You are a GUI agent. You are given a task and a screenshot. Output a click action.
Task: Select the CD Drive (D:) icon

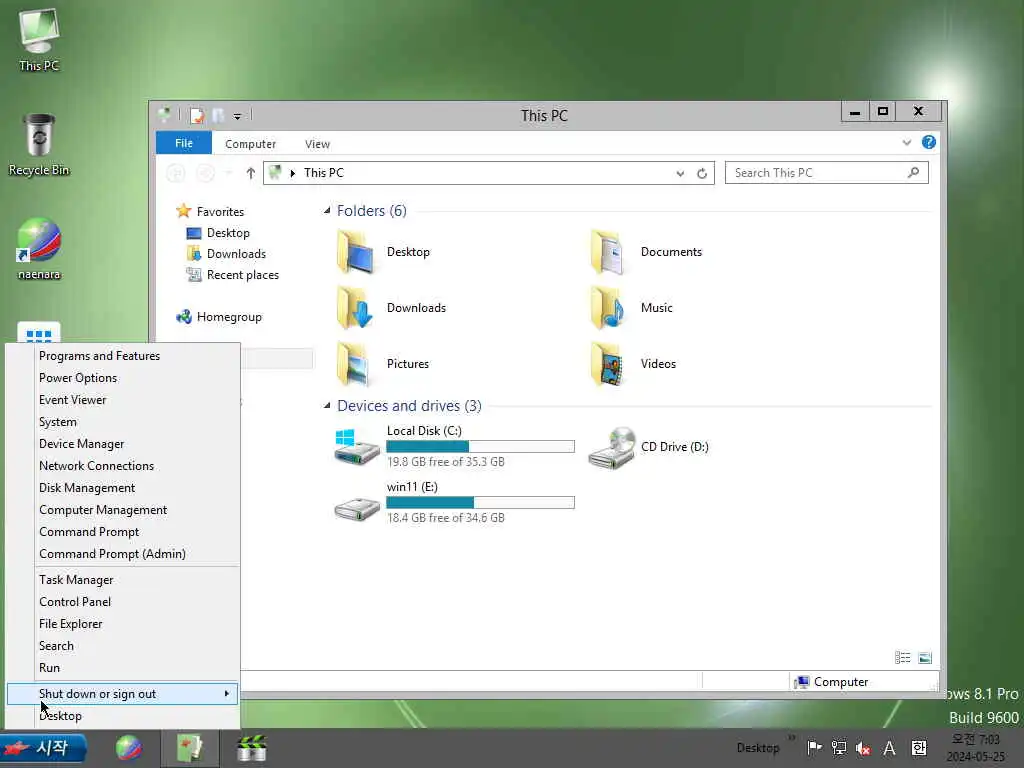tap(613, 447)
